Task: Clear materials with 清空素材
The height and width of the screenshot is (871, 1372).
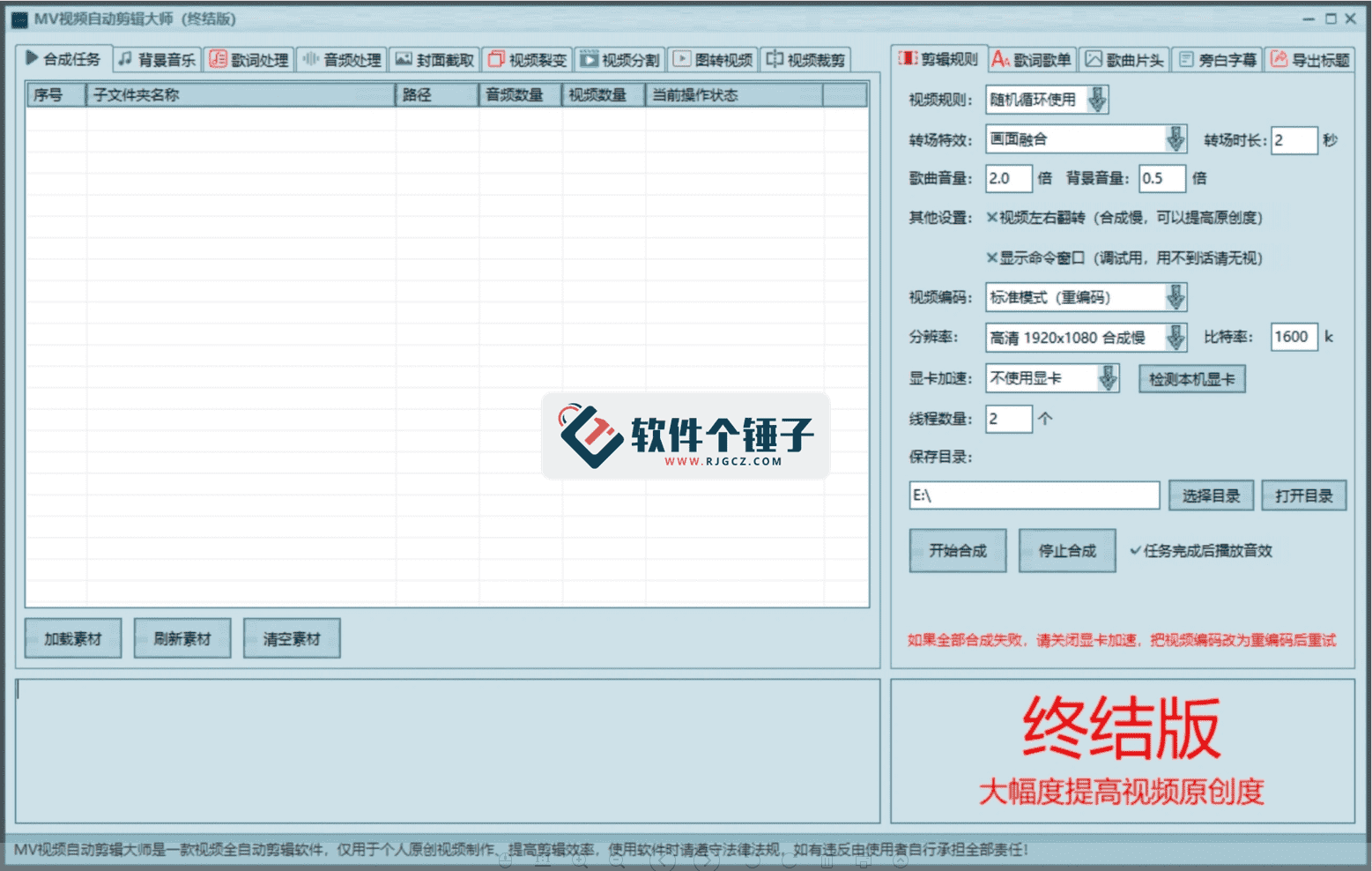Action: pos(292,638)
